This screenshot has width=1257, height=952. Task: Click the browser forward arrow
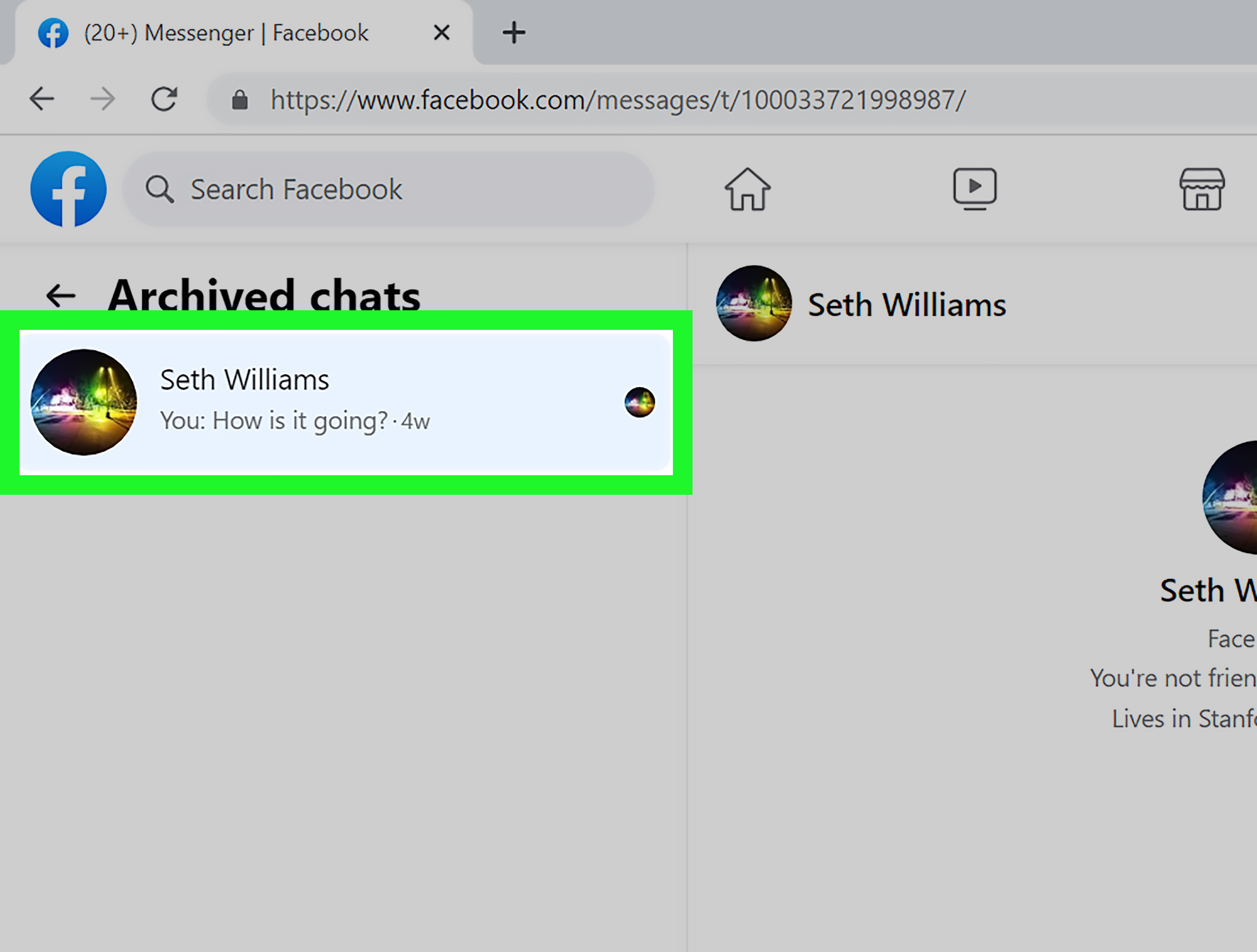[103, 99]
